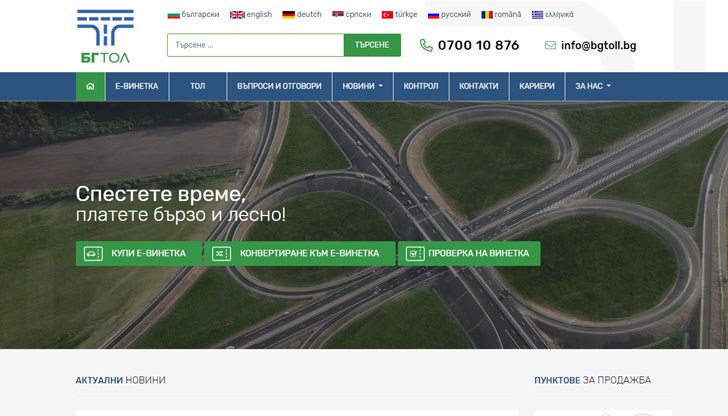This screenshot has width=728, height=416.
Task: Expand the ЗА НАС dropdown menu
Action: tap(593, 86)
